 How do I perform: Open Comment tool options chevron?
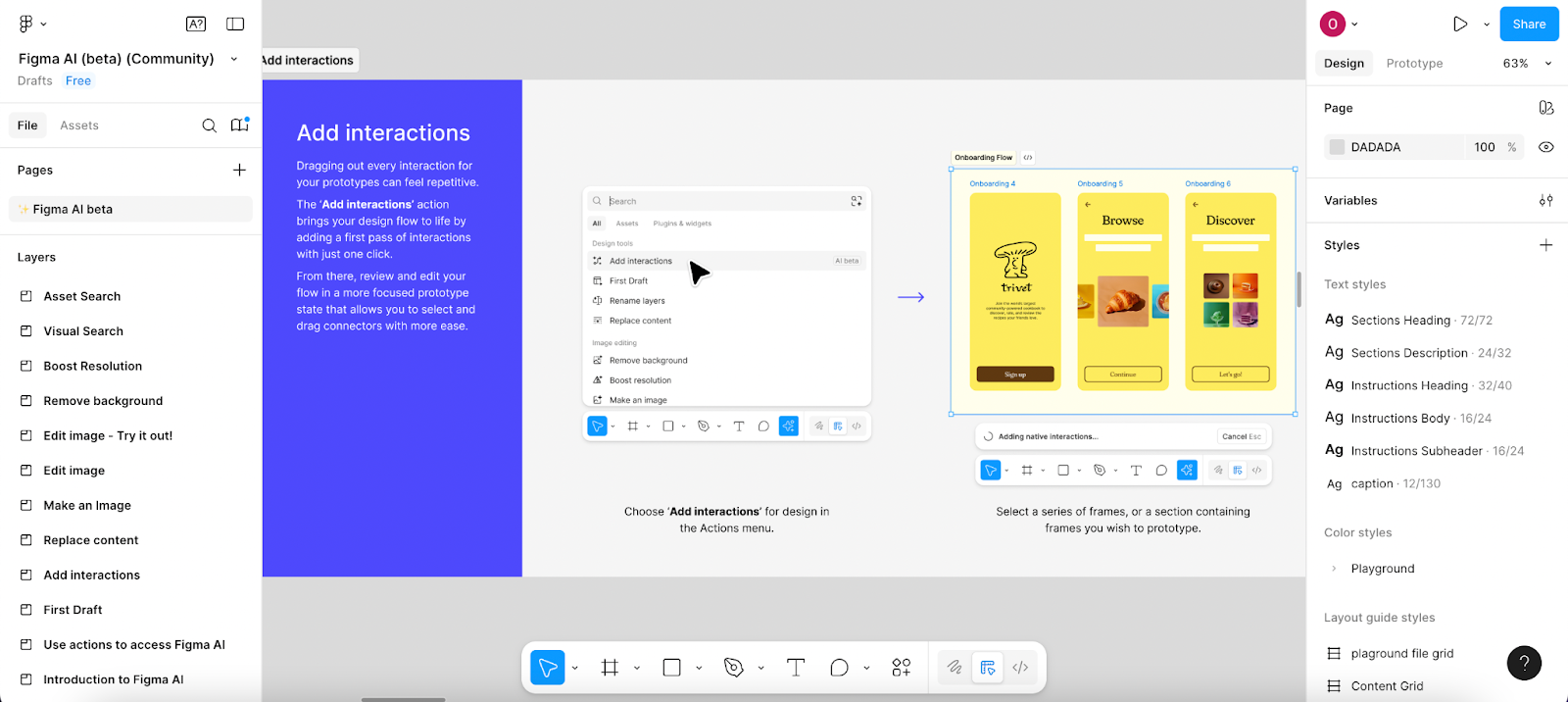866,669
